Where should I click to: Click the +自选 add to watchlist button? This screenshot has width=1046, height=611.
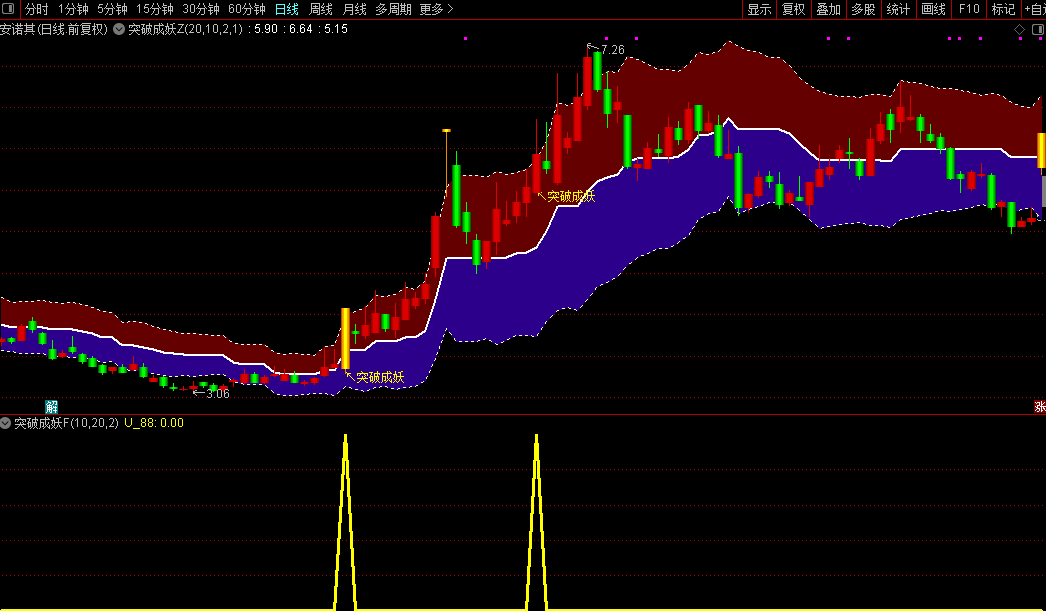pos(1035,9)
